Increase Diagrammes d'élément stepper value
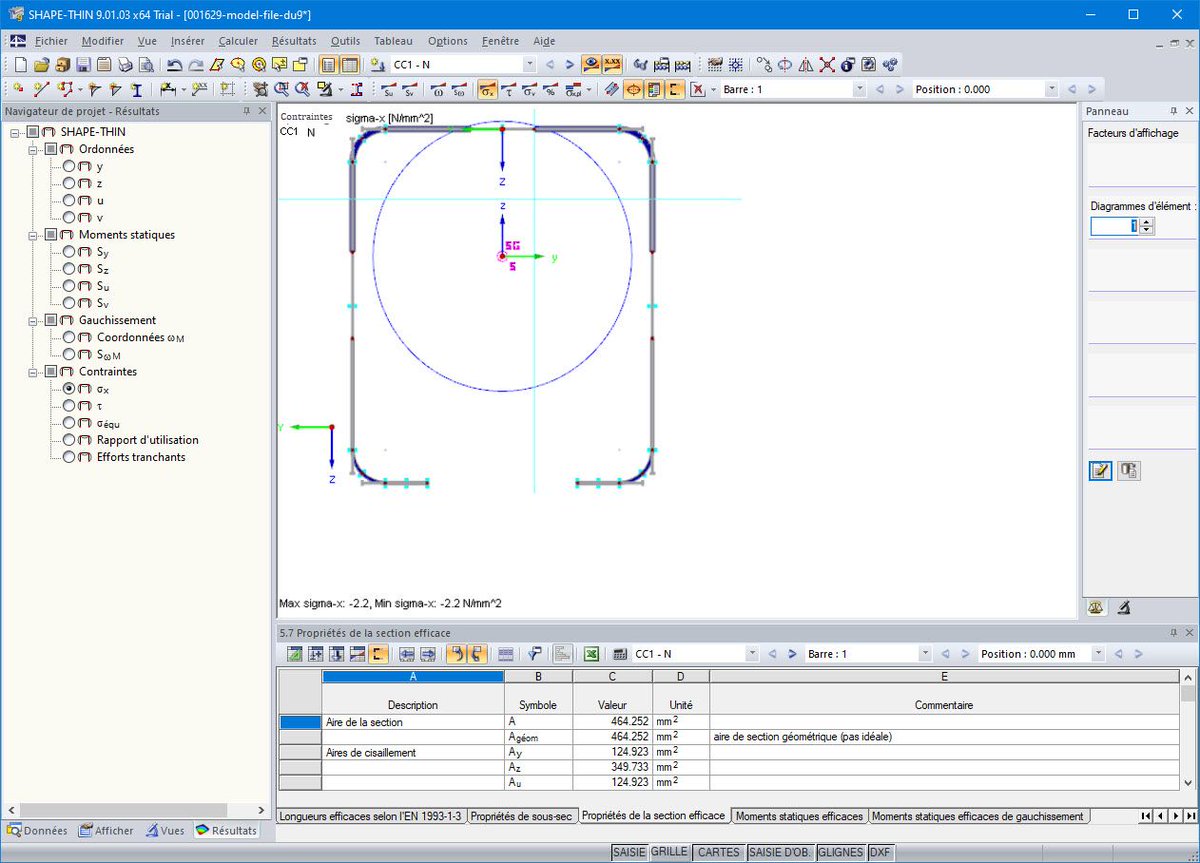1200x863 pixels. 1147,222
